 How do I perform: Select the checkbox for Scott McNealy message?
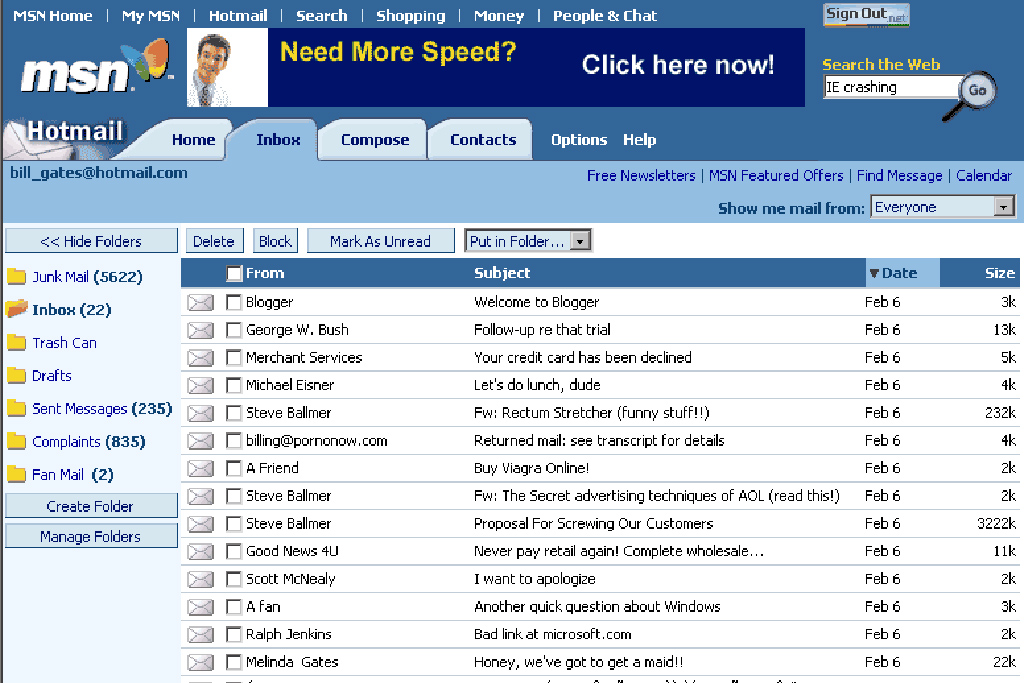234,579
